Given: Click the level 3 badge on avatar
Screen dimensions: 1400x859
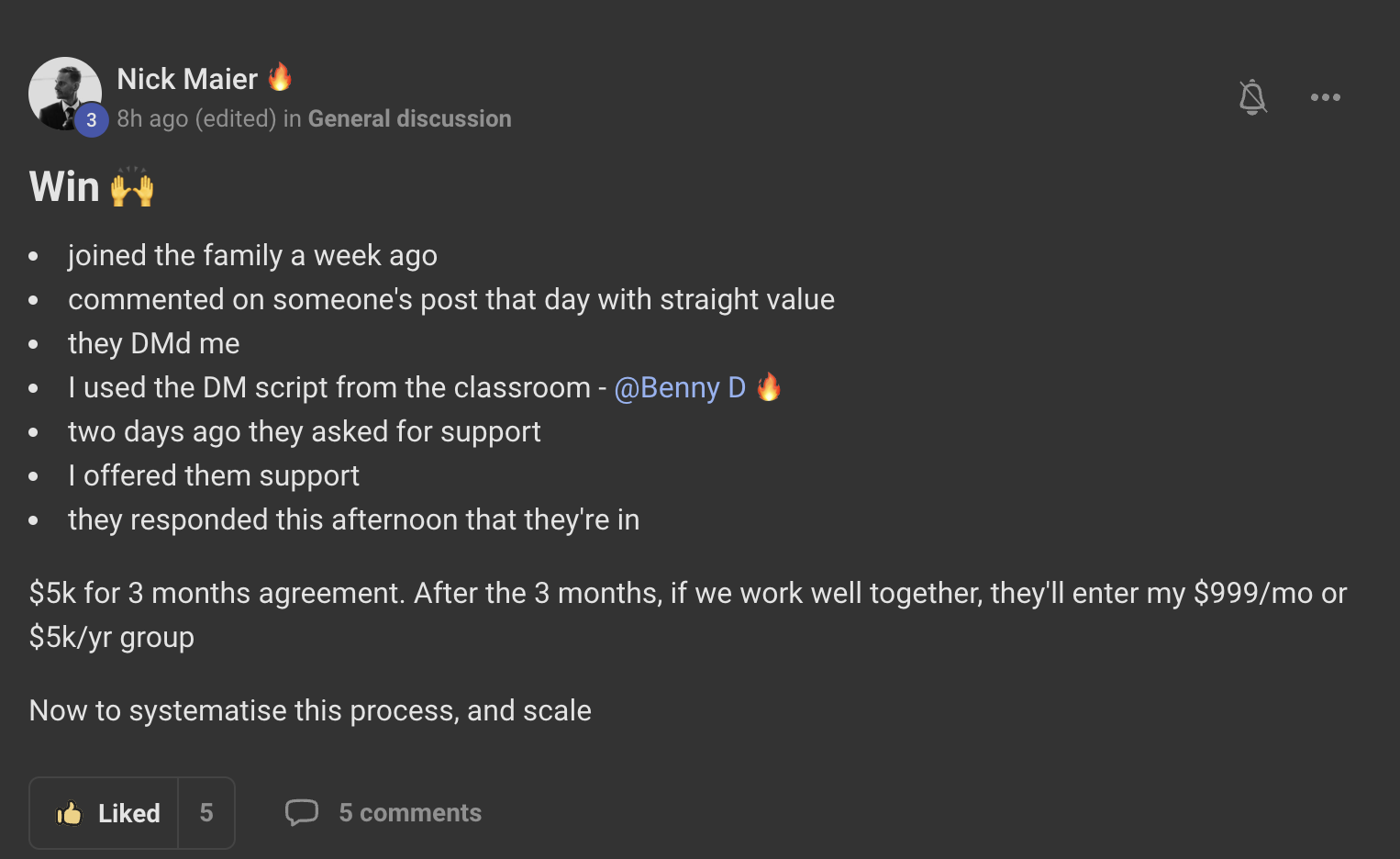Looking at the screenshot, I should (x=91, y=120).
